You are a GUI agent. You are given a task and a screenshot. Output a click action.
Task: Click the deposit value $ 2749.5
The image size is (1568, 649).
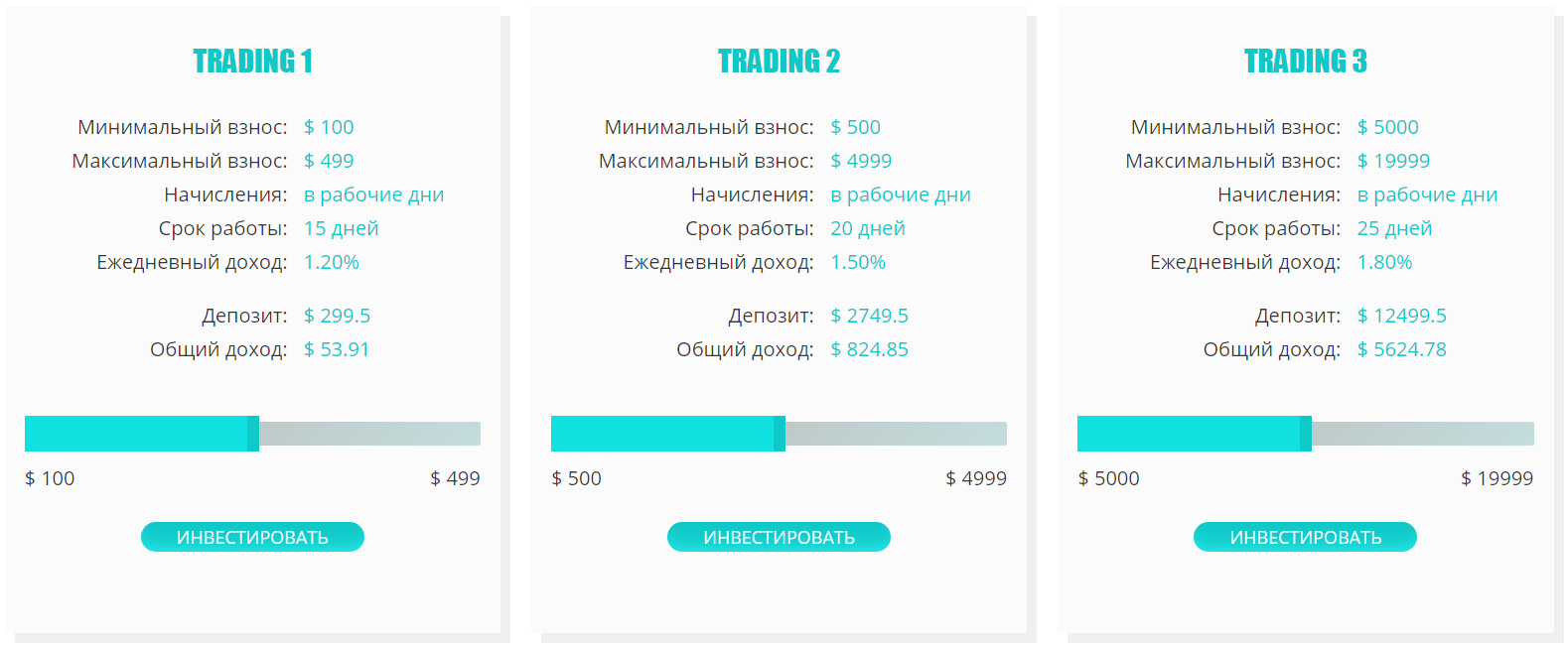869,316
